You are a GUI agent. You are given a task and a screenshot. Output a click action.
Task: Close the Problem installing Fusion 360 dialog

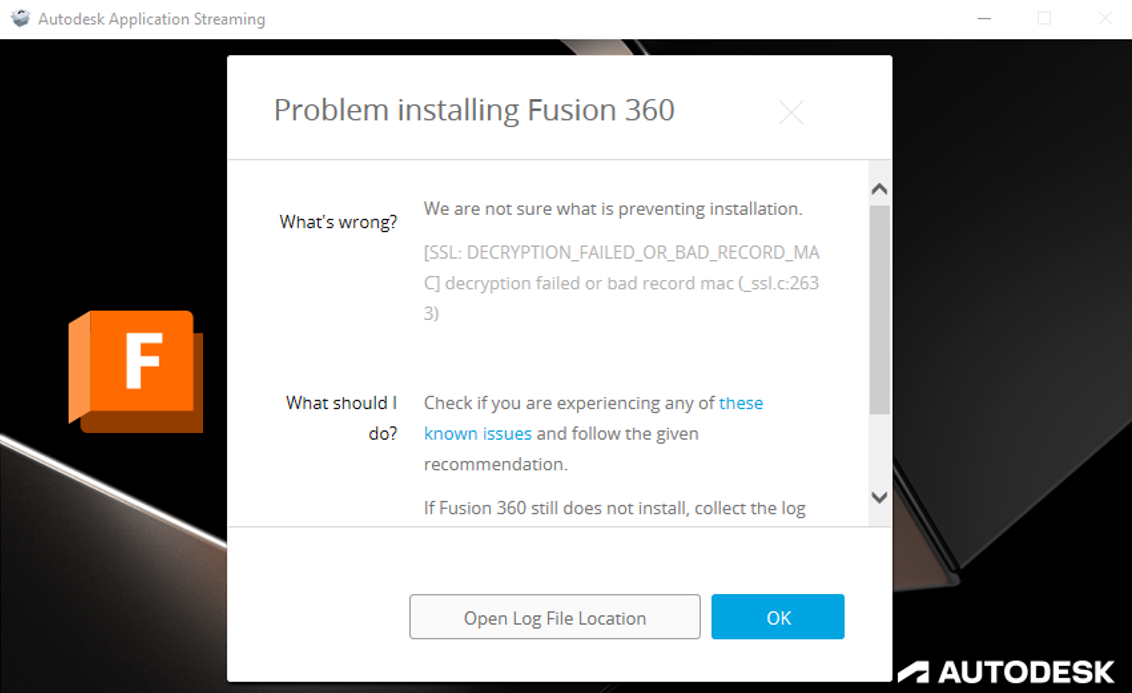click(x=791, y=113)
